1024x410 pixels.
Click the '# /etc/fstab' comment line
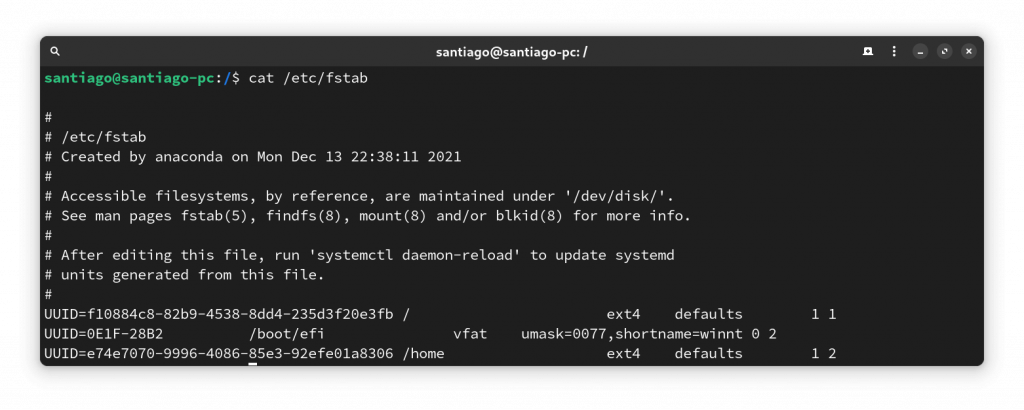coord(95,137)
